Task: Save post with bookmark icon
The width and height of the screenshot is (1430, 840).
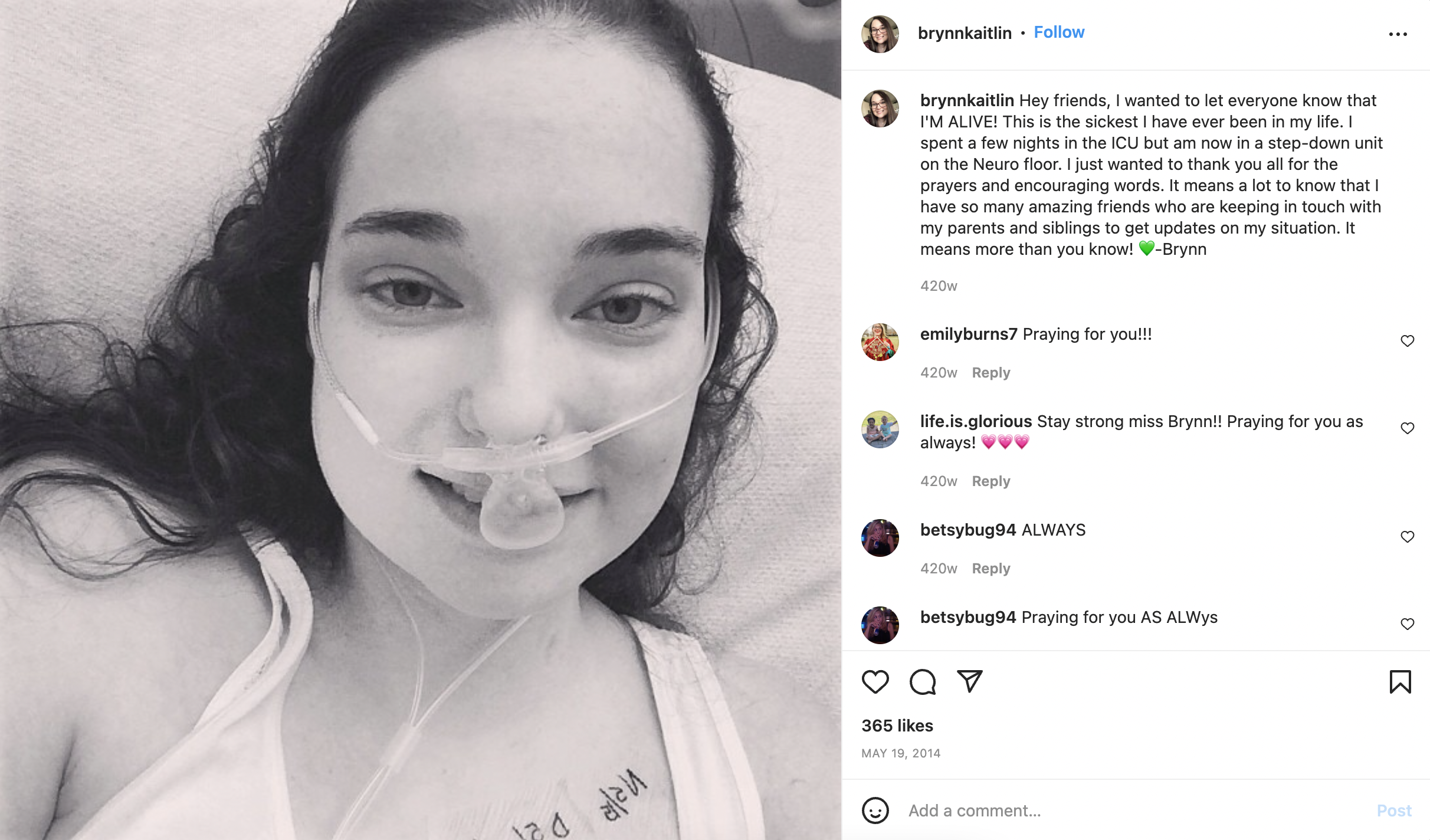Action: tap(1400, 682)
